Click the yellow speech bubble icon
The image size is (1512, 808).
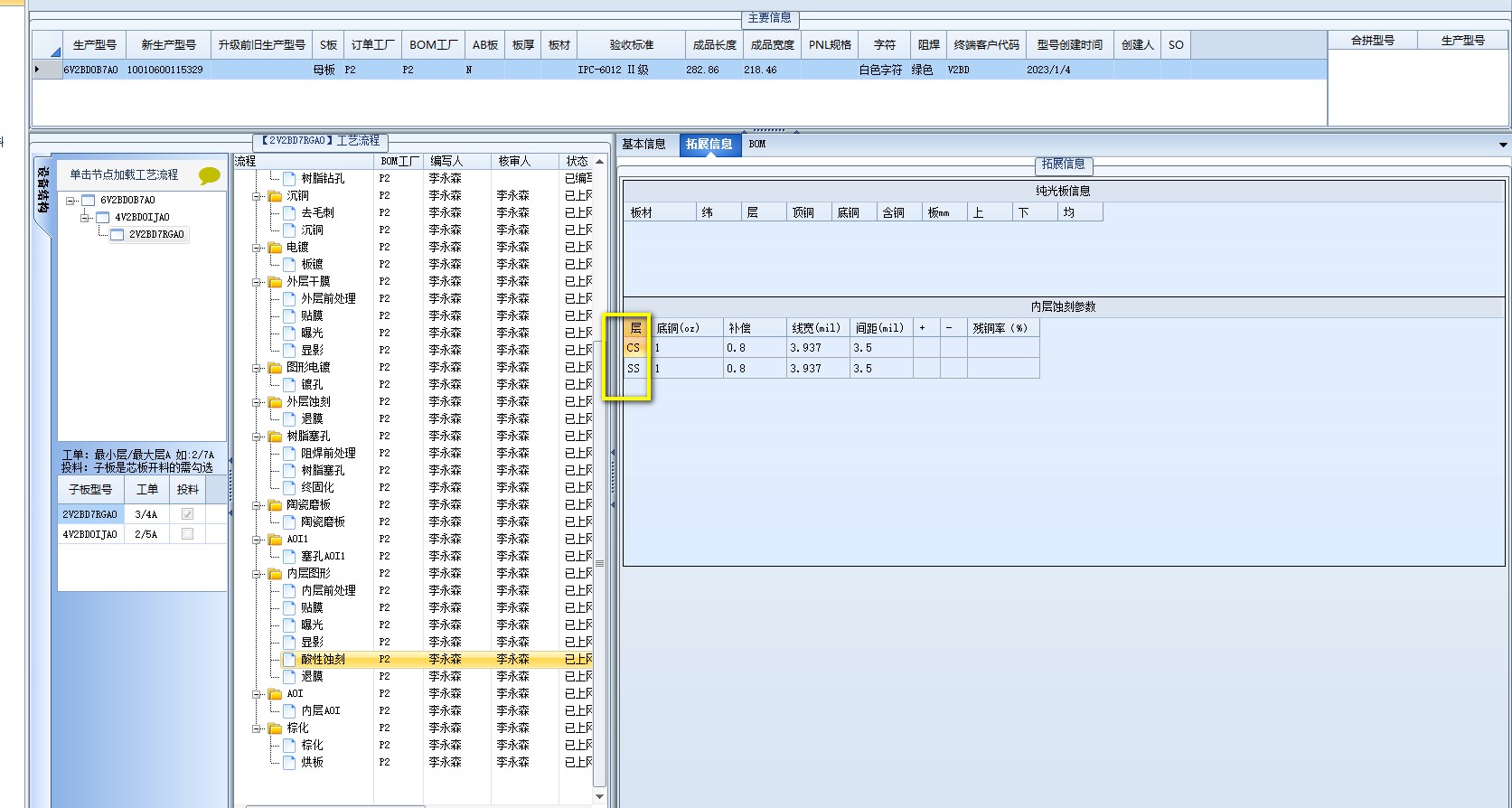coord(210,175)
